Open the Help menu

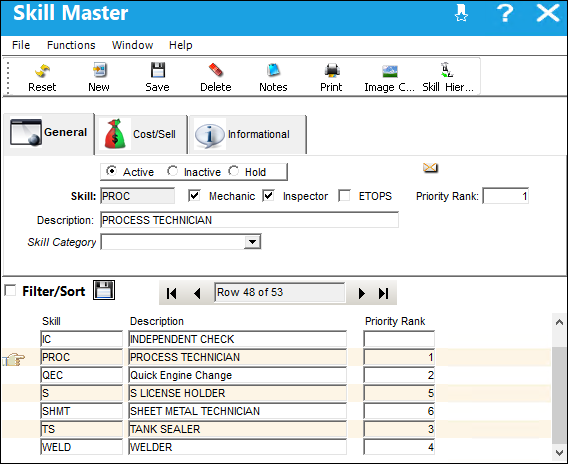coord(180,45)
